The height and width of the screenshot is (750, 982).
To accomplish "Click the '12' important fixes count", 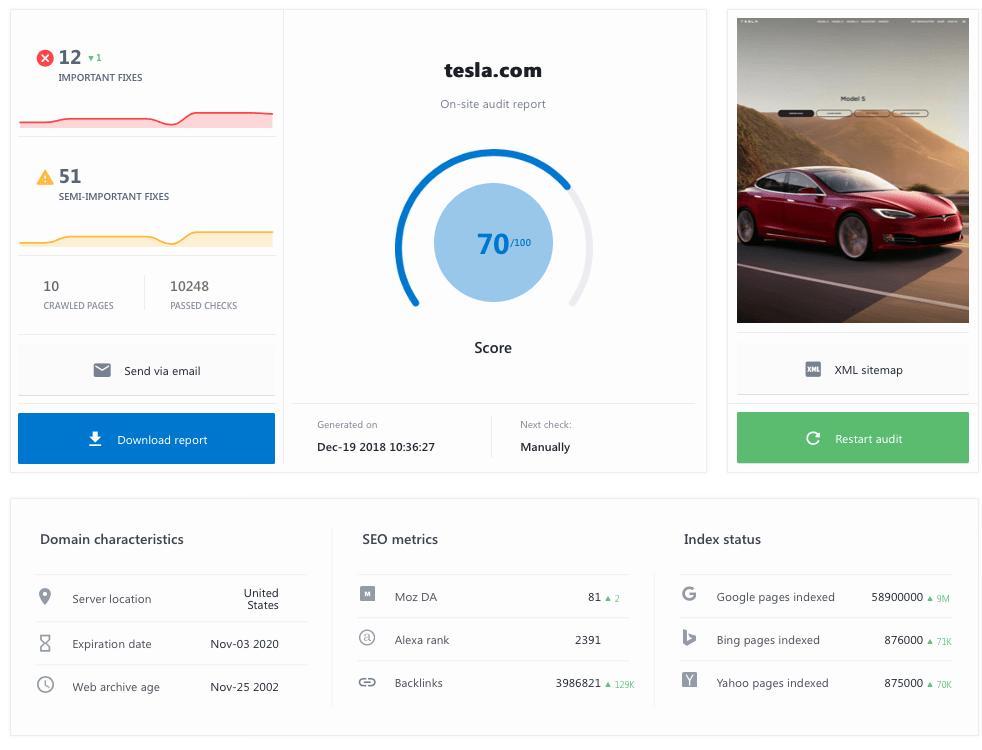I will point(70,58).
